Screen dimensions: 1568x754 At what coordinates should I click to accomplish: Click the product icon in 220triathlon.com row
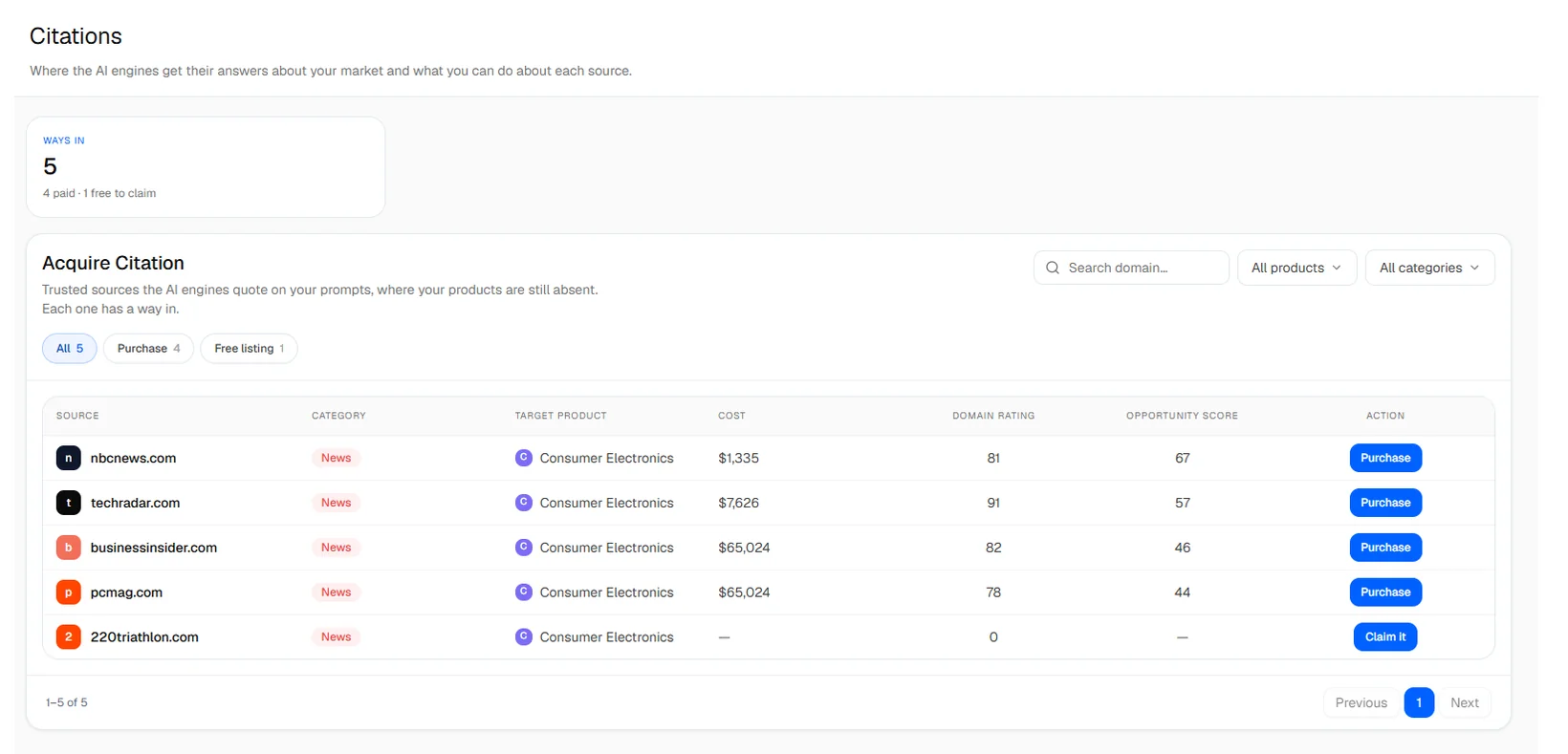click(523, 636)
